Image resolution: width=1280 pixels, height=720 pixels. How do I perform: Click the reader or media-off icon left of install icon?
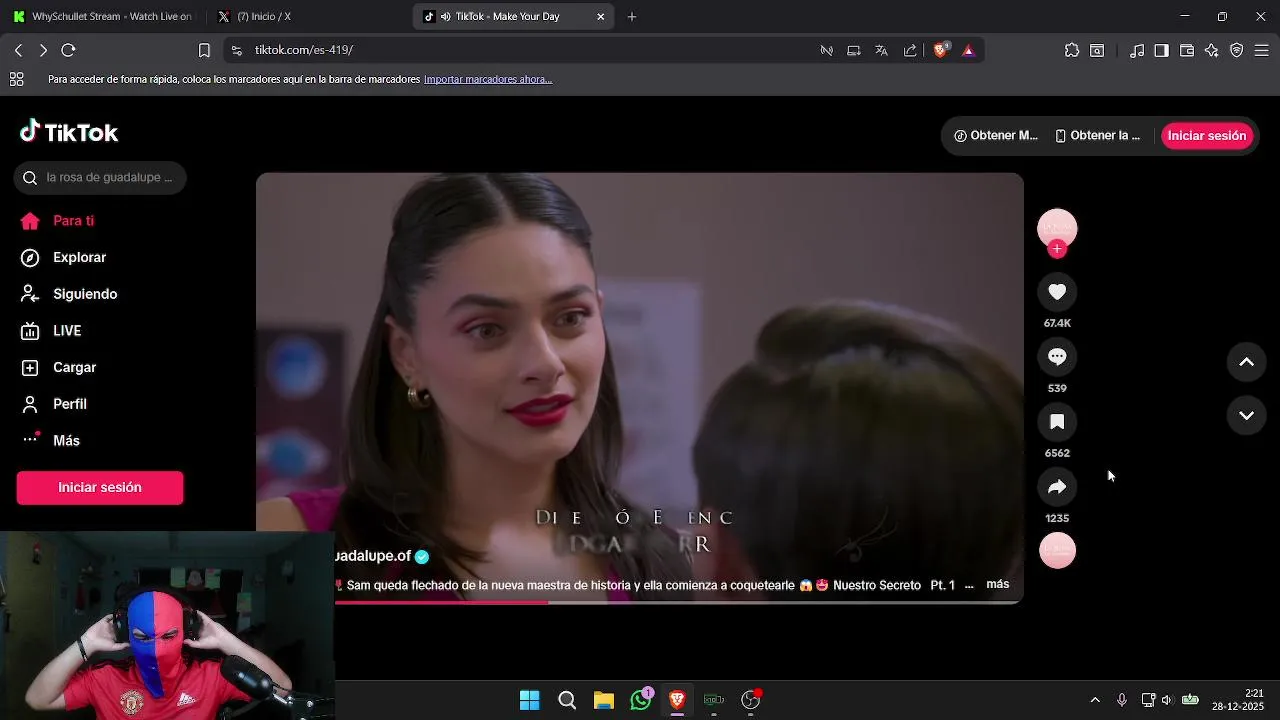(x=826, y=50)
